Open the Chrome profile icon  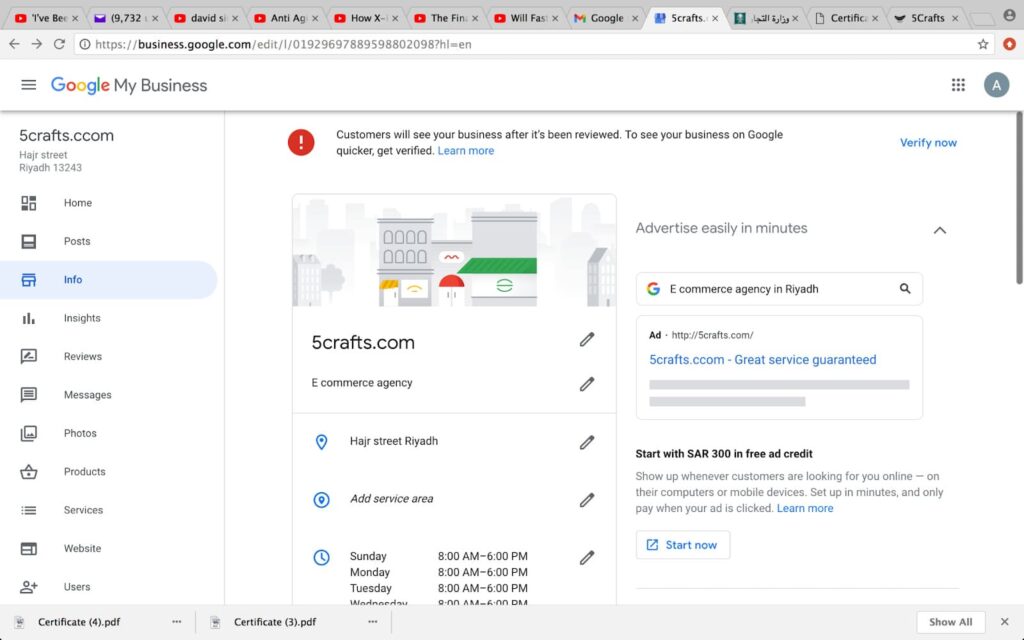click(x=1010, y=16)
